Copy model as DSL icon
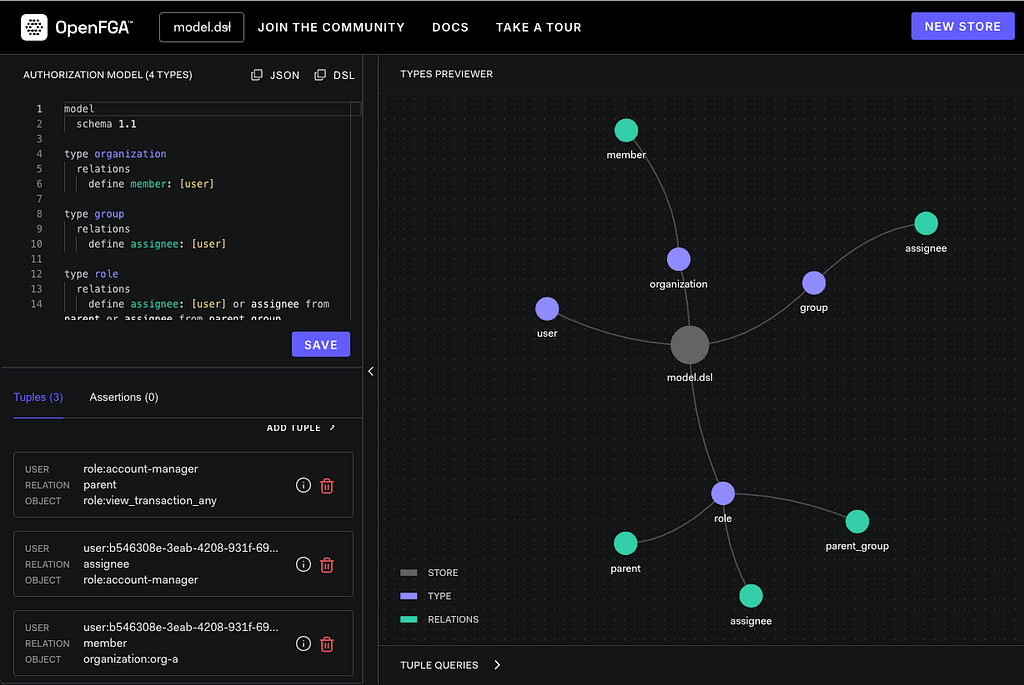This screenshot has width=1024, height=685. [320, 75]
